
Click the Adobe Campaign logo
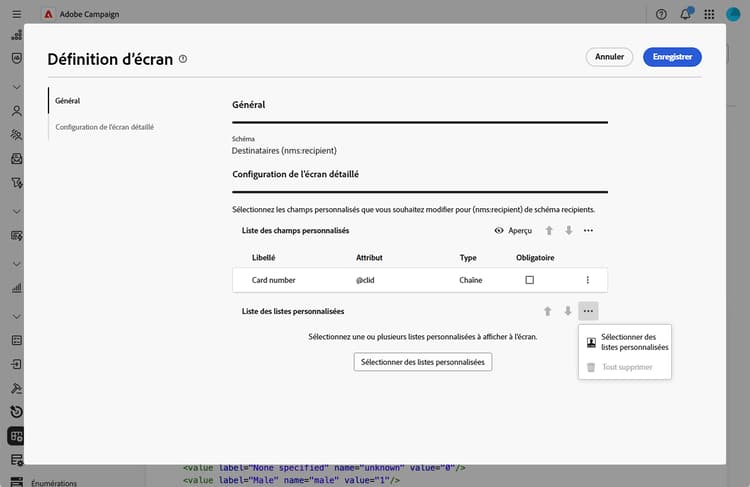(48, 14)
